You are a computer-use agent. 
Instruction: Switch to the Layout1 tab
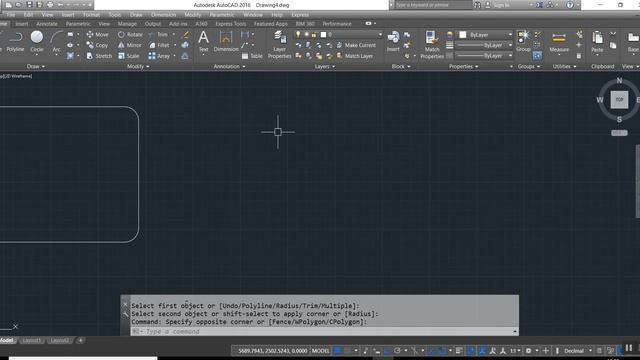tap(31, 340)
